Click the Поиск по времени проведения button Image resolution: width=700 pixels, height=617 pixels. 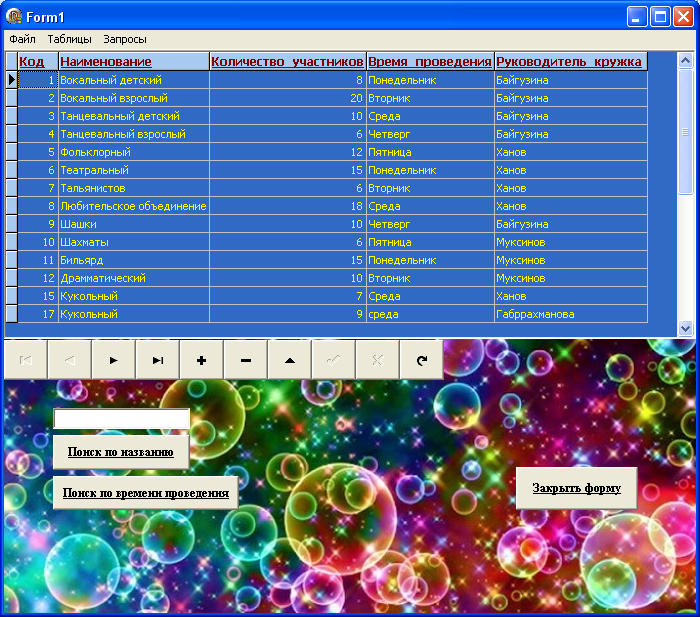click(146, 493)
